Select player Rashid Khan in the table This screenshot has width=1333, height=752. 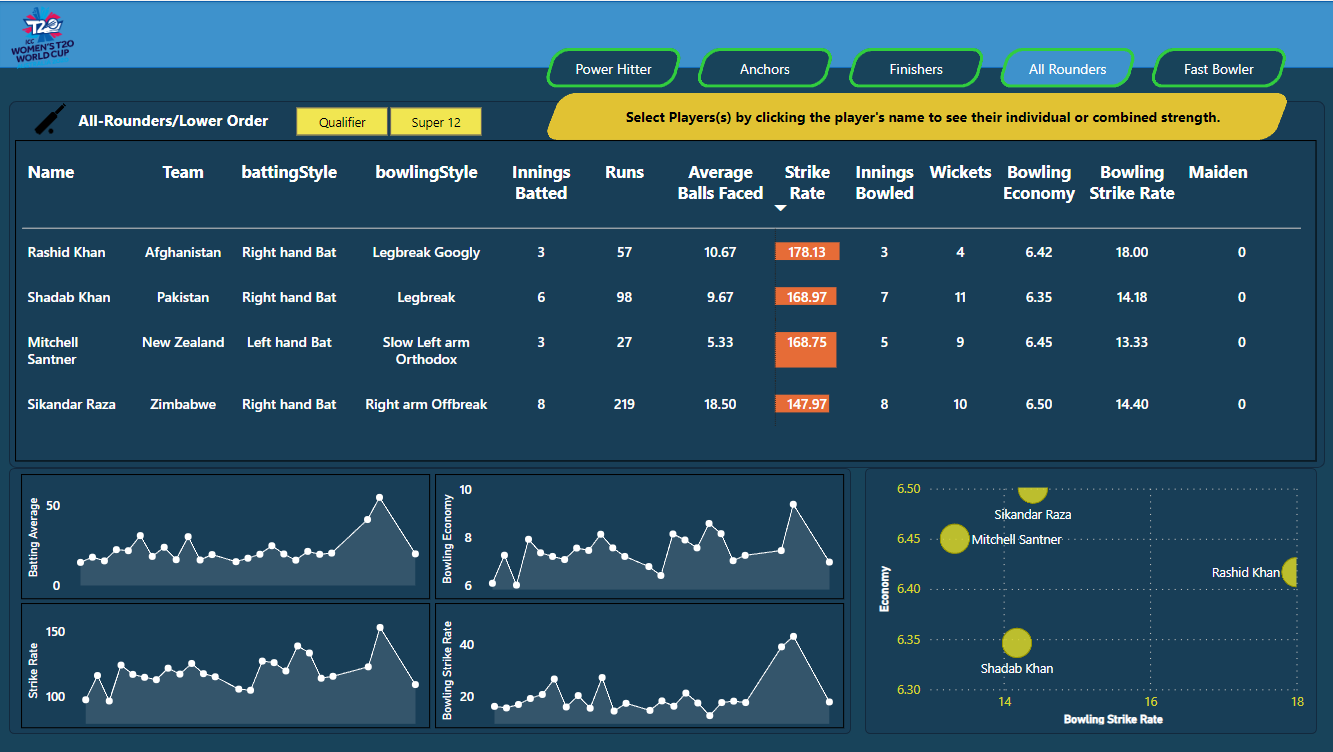67,252
